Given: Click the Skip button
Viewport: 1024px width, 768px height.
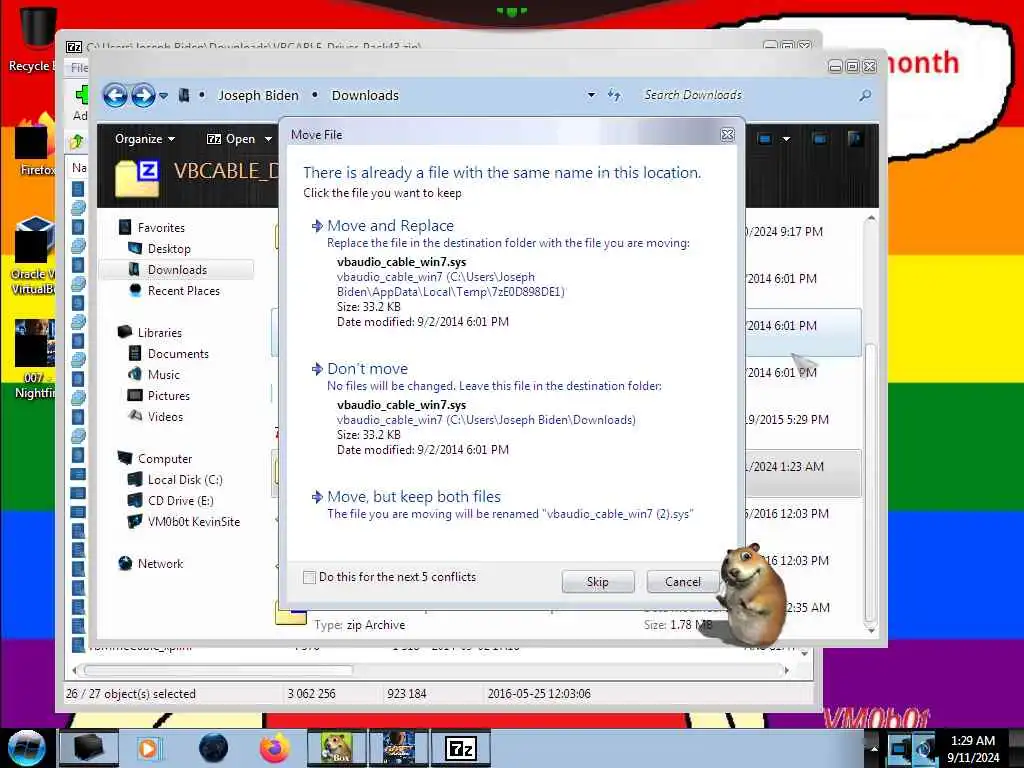Looking at the screenshot, I should pyautogui.click(x=598, y=582).
